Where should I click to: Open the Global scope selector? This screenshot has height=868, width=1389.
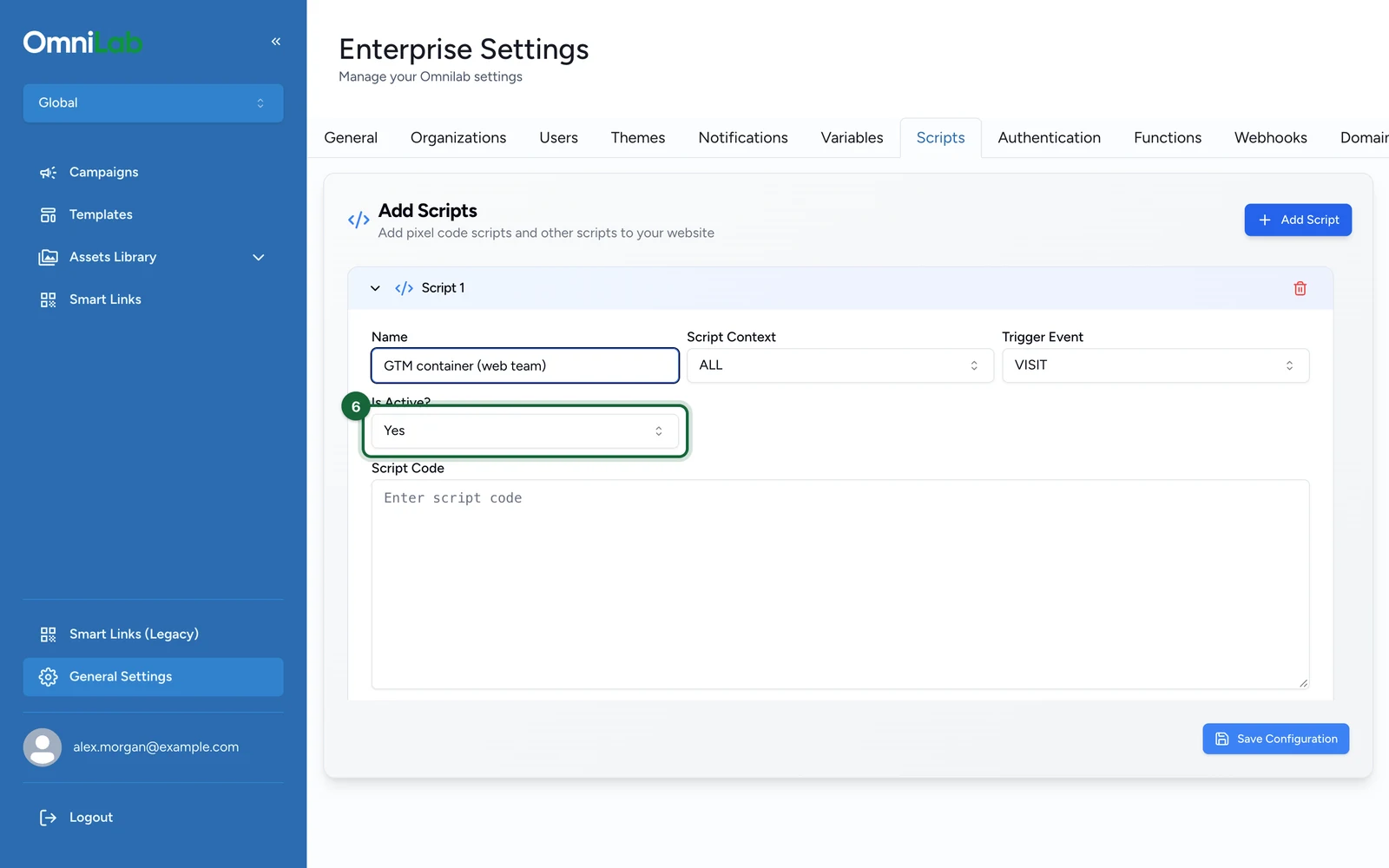coord(153,102)
